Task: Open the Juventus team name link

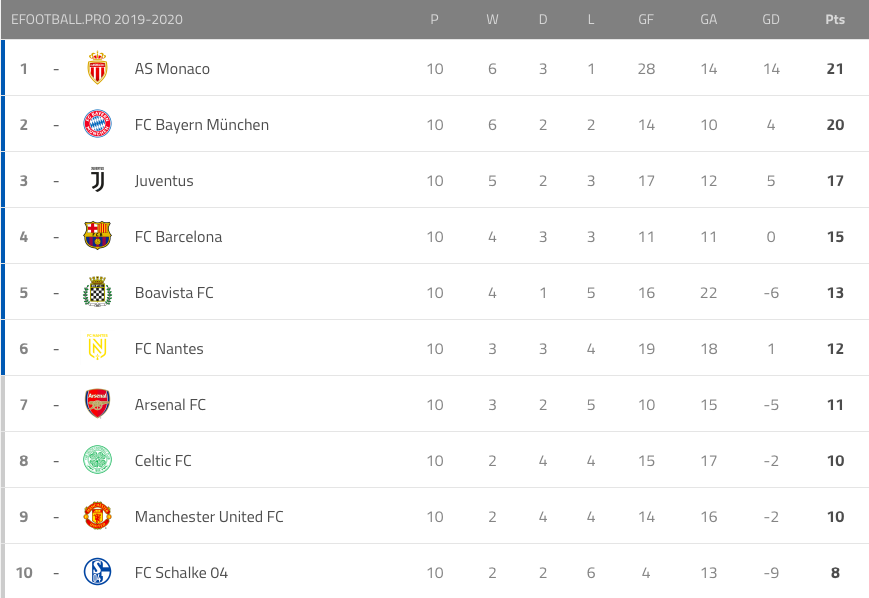Action: pos(164,181)
